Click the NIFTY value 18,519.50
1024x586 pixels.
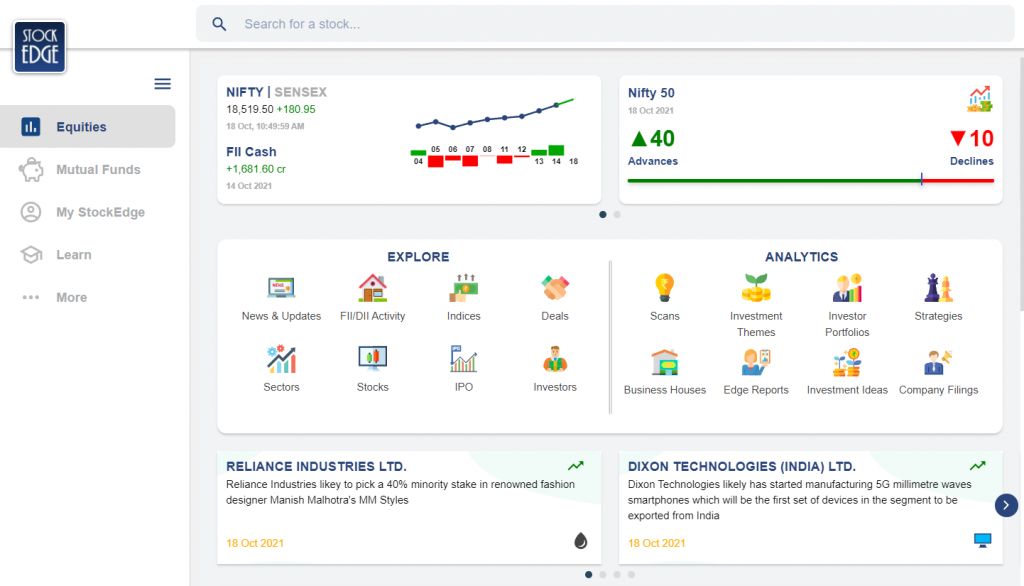(249, 109)
